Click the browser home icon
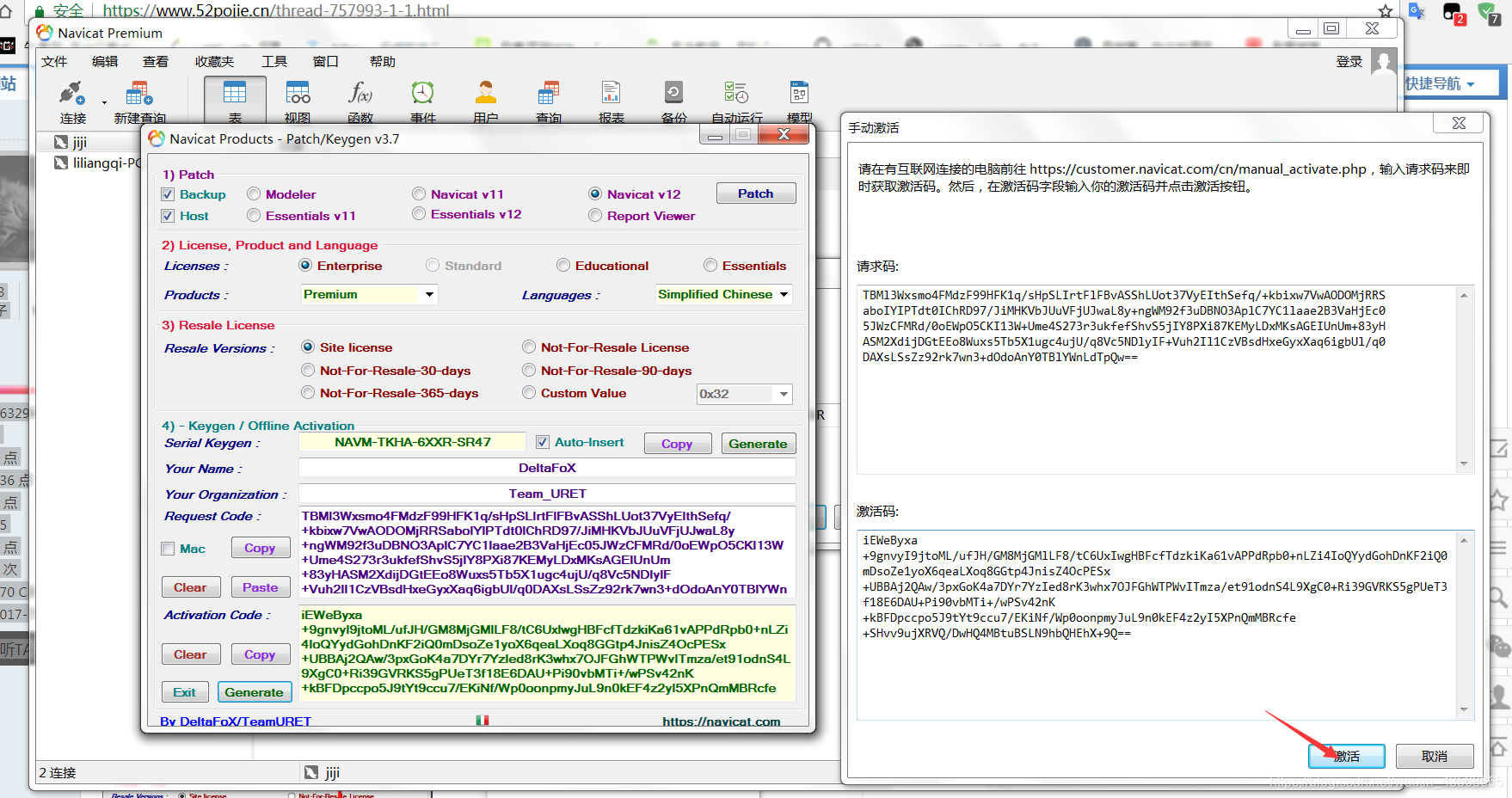This screenshot has width=1512, height=798. 7,10
